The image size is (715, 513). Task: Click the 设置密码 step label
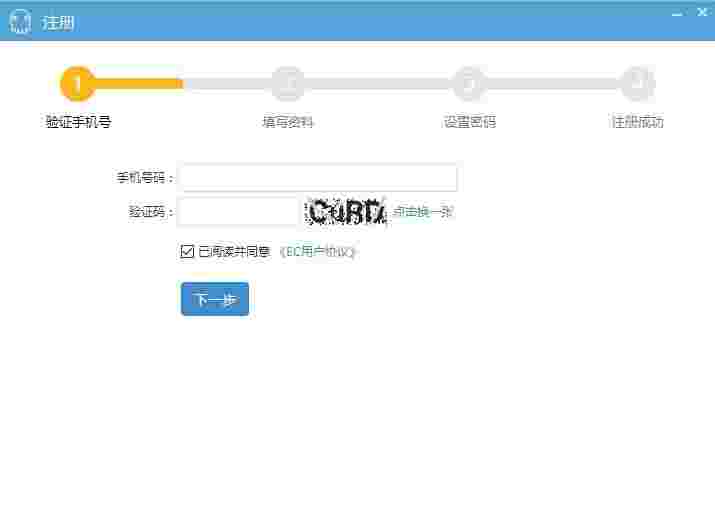coord(470,122)
